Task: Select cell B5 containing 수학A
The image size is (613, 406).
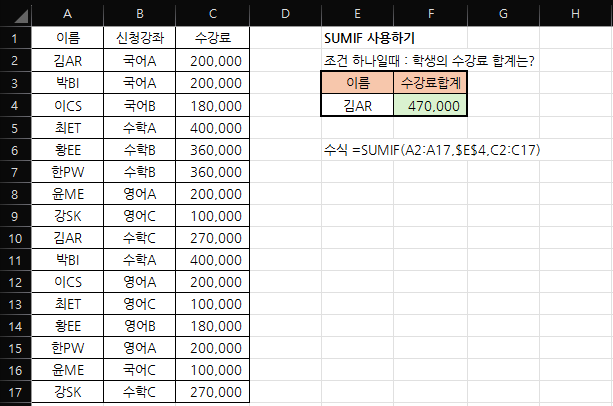Action: pyautogui.click(x=140, y=128)
